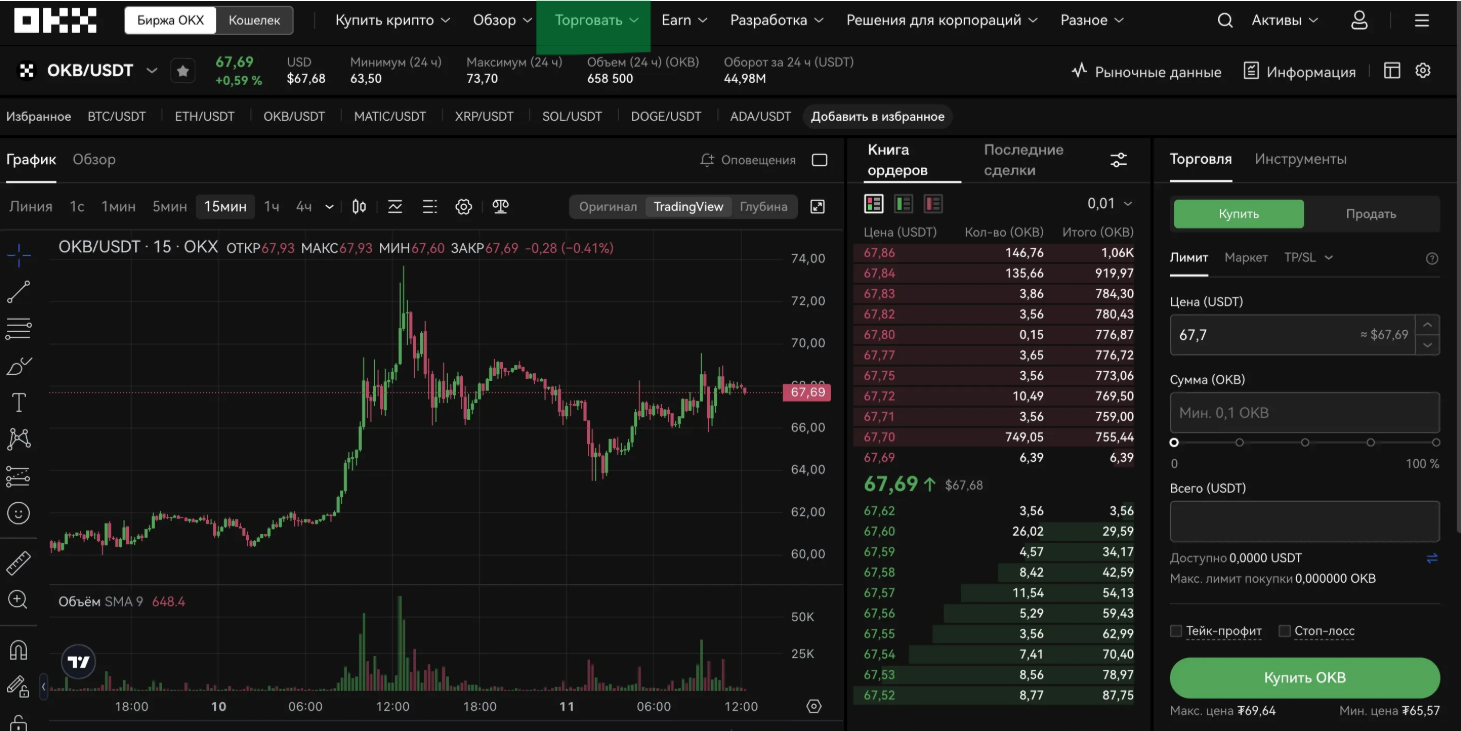This screenshot has width=1461, height=731.
Task: Click Добавить в избранное button
Action: click(x=877, y=117)
